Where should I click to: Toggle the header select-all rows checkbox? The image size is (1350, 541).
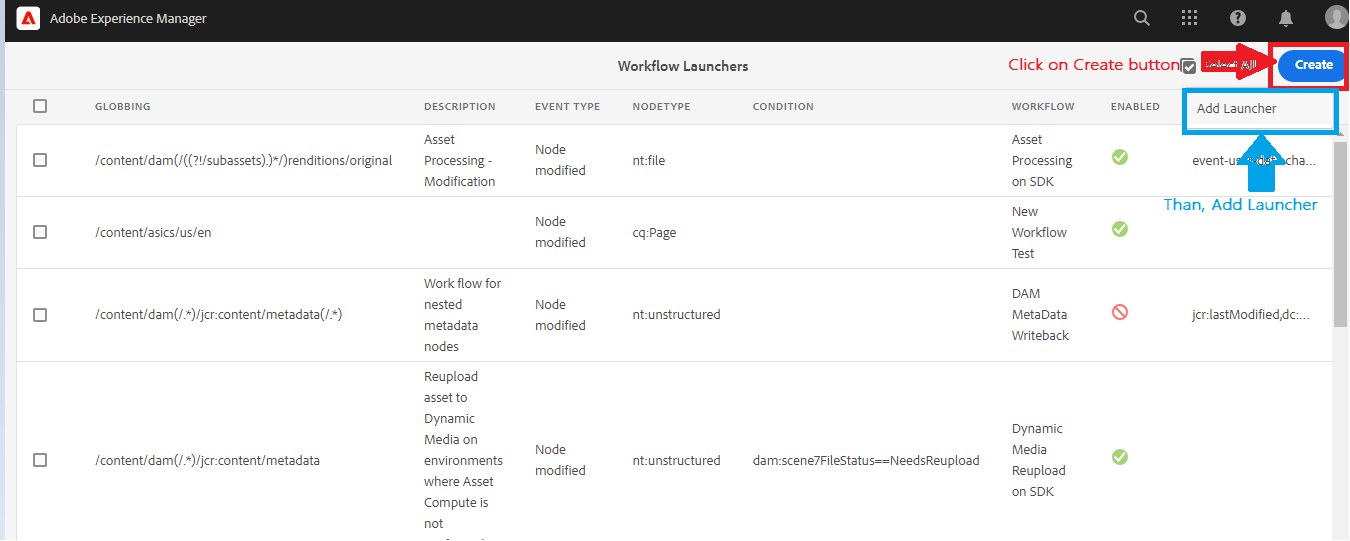coord(40,106)
